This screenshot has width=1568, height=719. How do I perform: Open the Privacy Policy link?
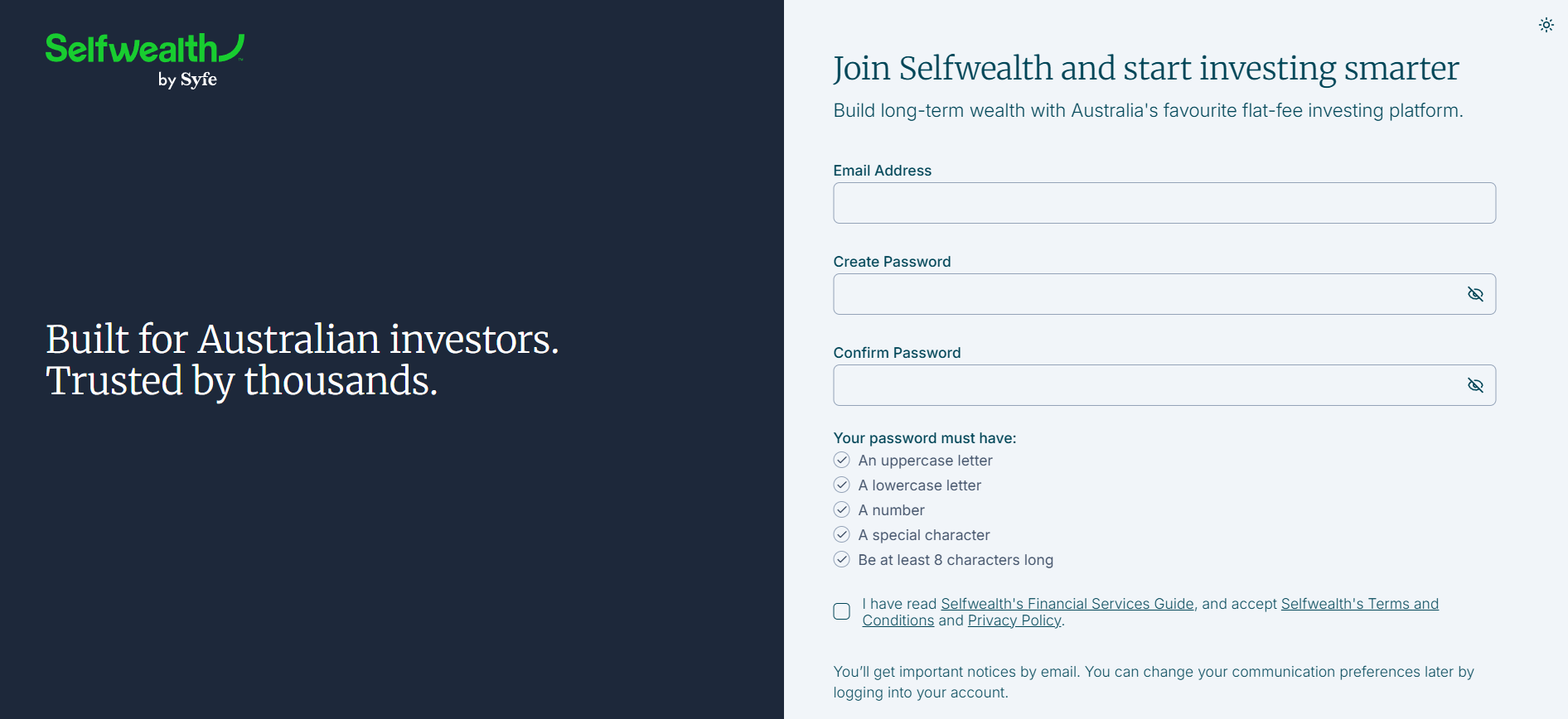click(1014, 620)
